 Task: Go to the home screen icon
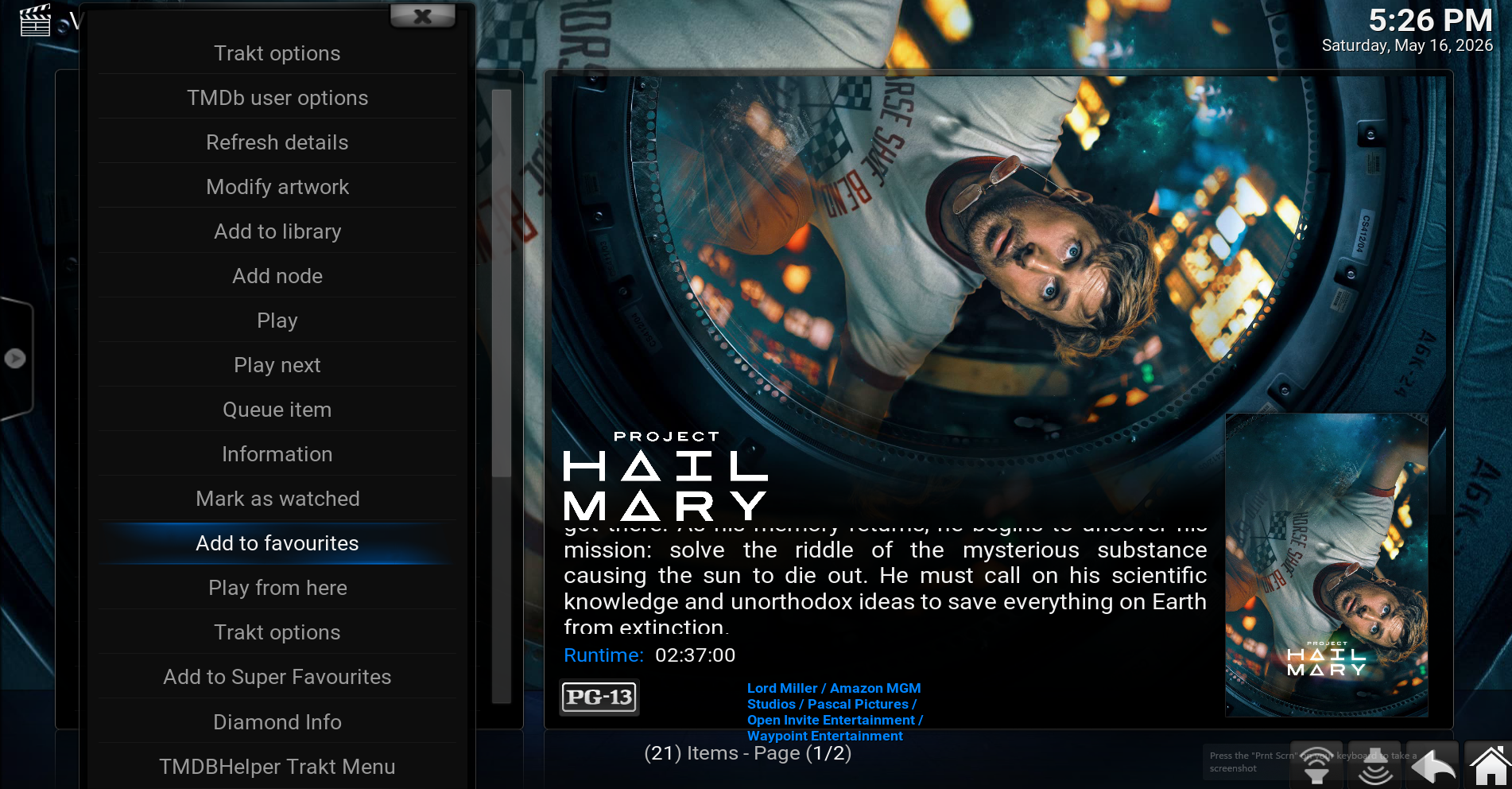pos(1488,765)
